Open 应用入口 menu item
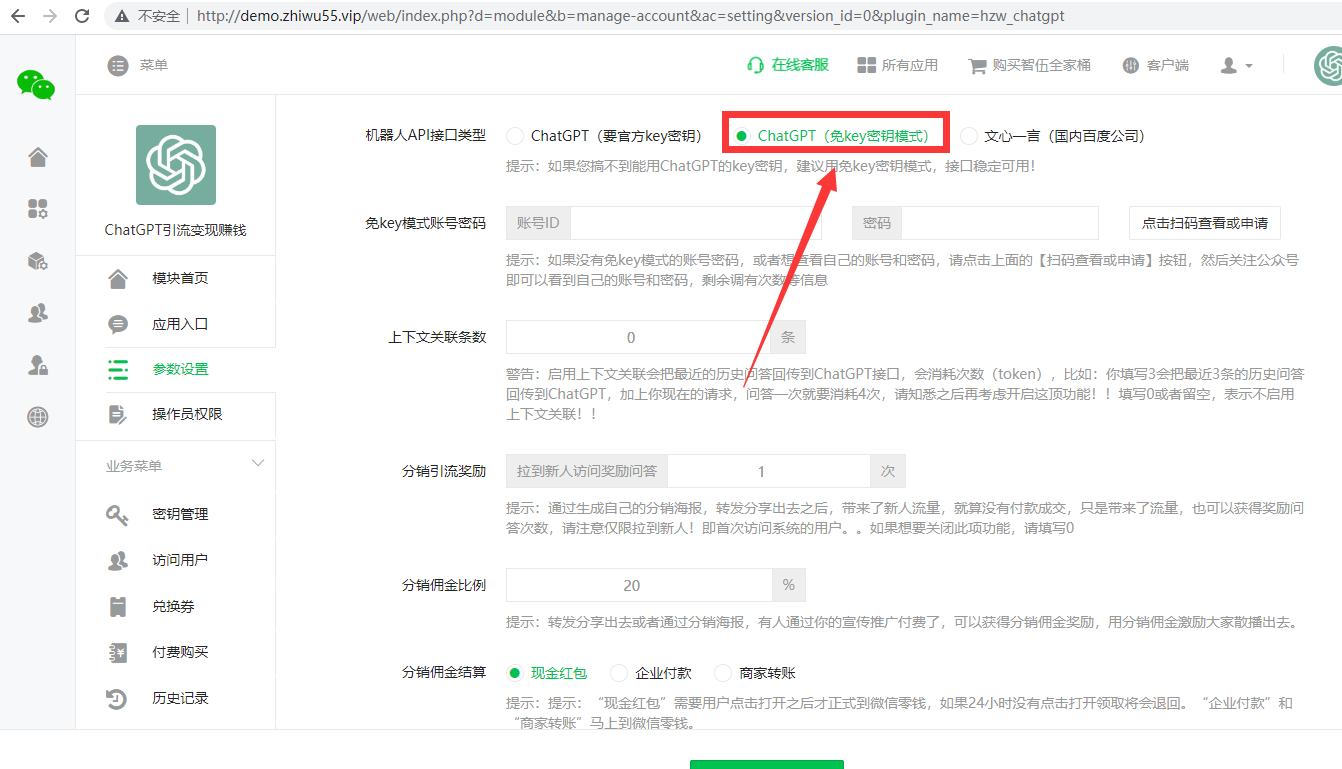The height and width of the screenshot is (769, 1342). pyautogui.click(x=180, y=324)
